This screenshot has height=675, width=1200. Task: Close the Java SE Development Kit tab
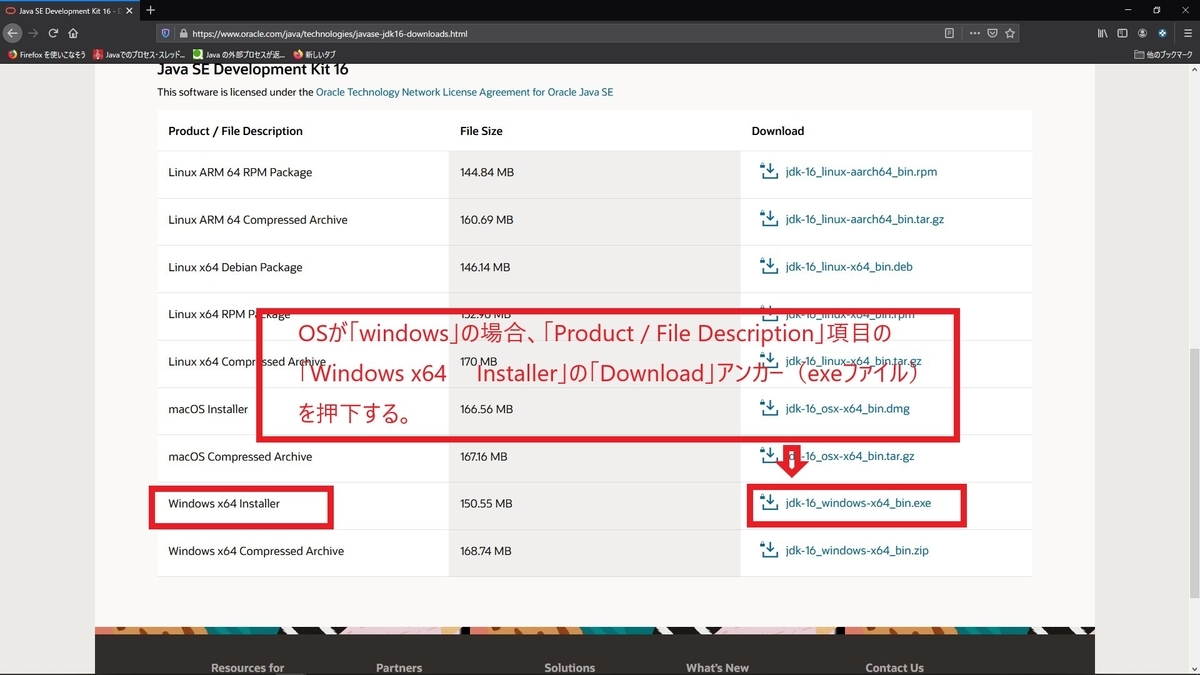pos(130,10)
